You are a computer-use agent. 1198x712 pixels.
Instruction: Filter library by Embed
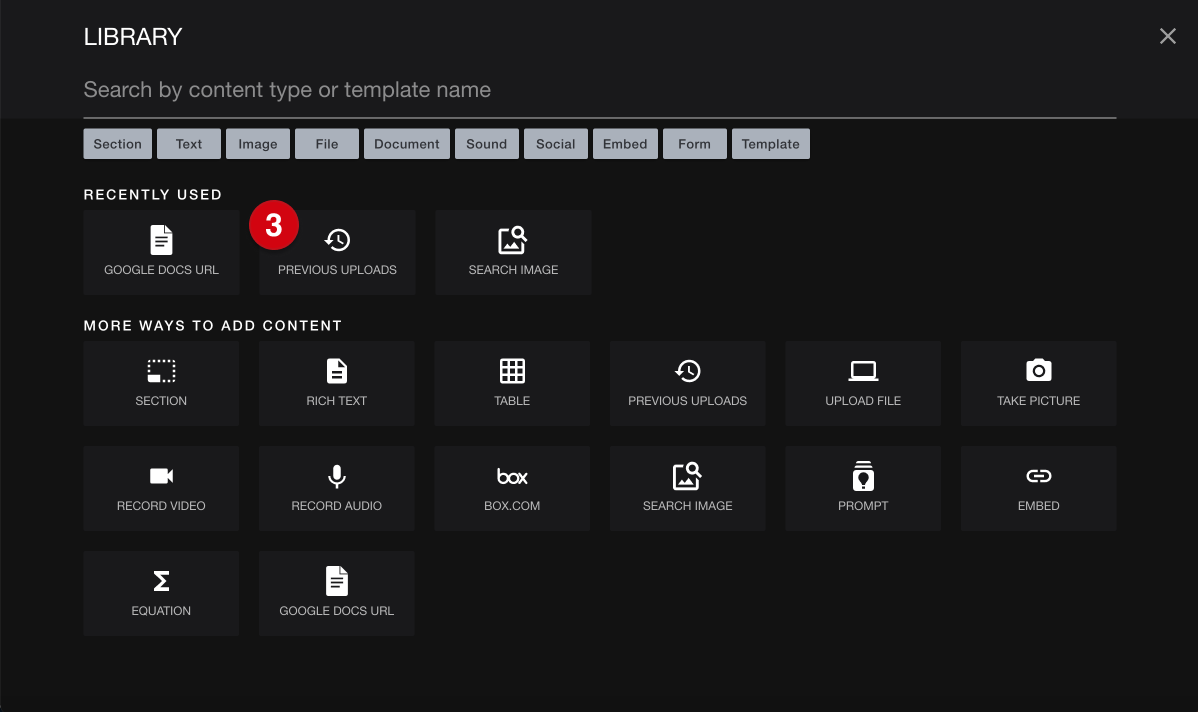(625, 144)
